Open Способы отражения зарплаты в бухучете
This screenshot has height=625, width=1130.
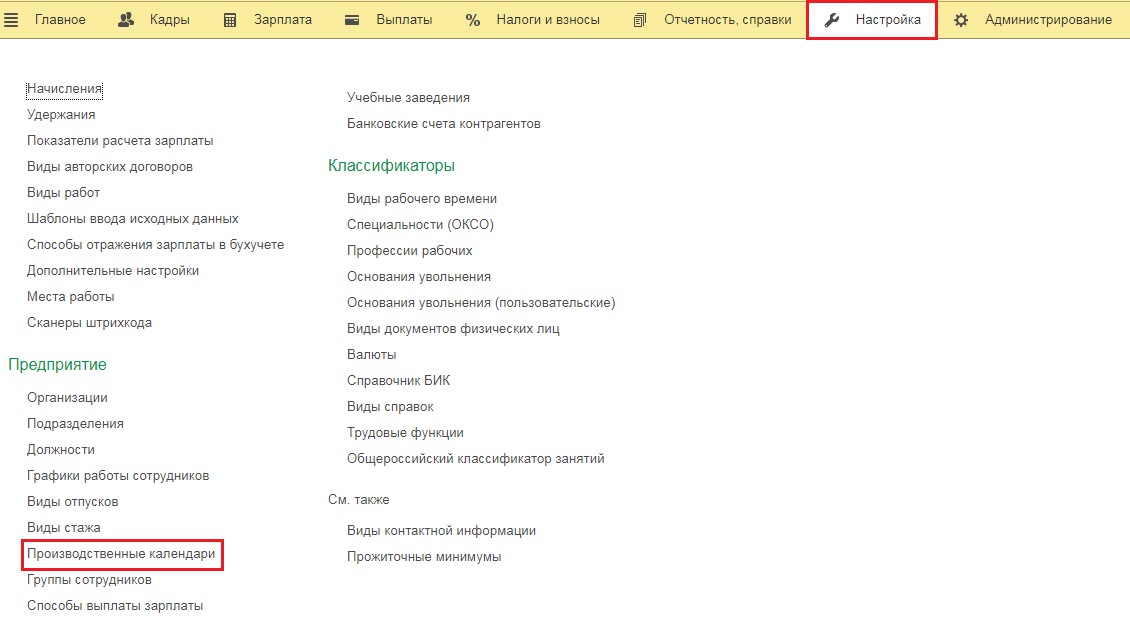click(156, 245)
